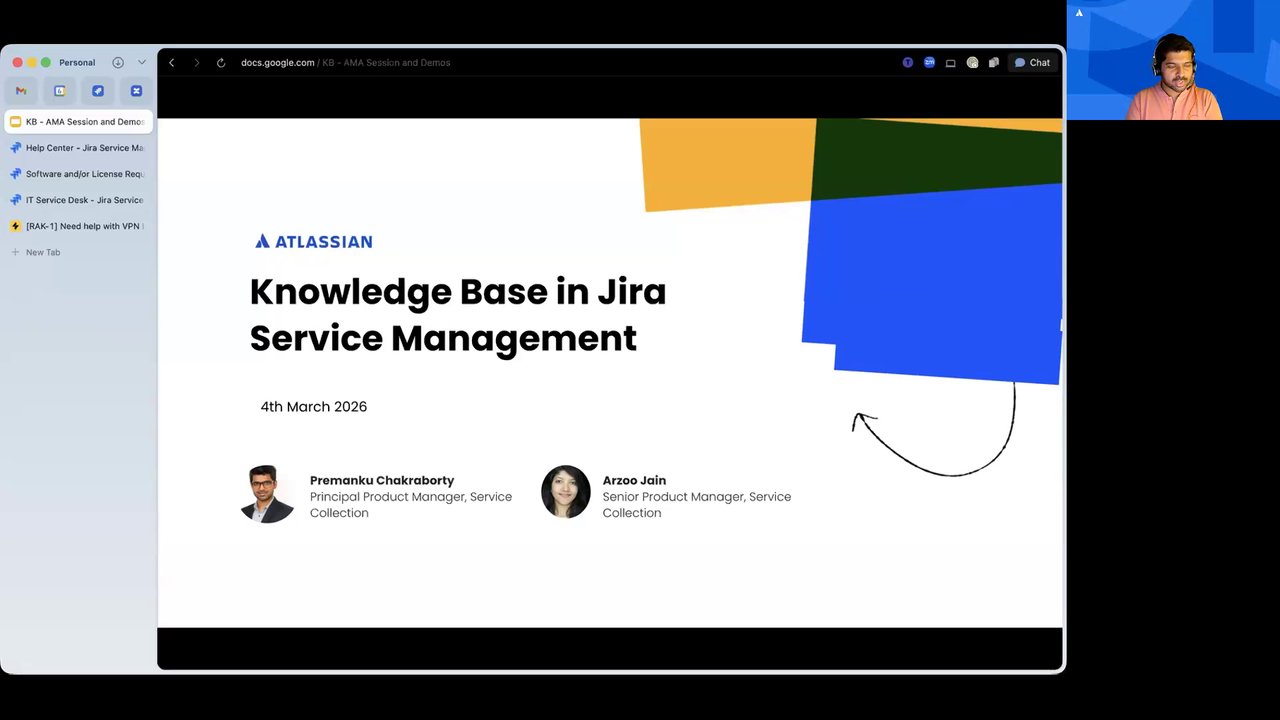Click the name Premanku Chakraborty
1280x720 pixels.
coord(382,480)
